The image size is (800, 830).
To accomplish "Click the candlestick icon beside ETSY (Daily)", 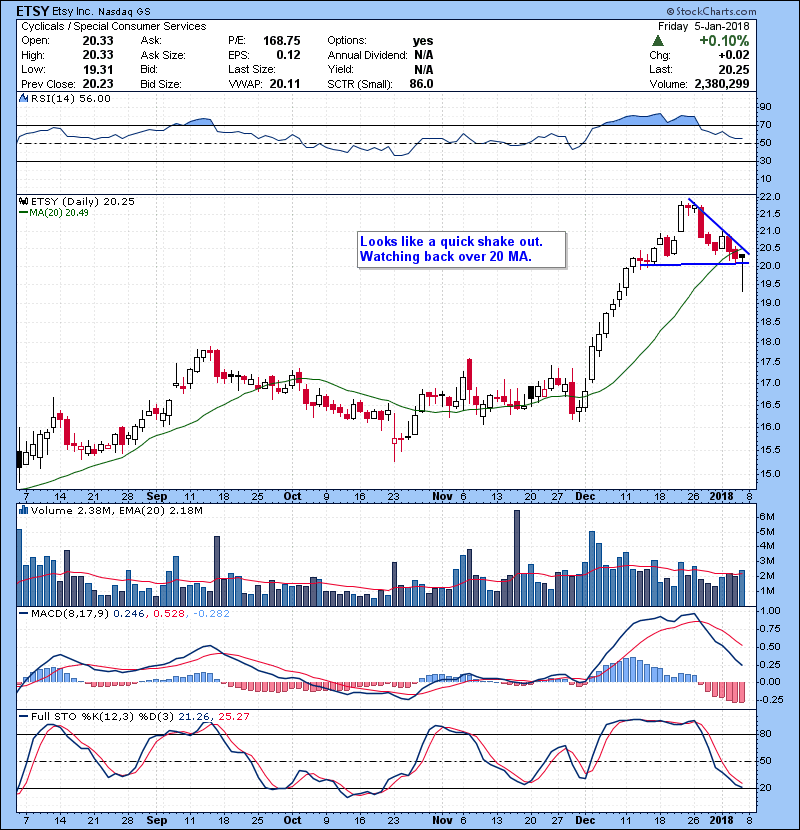I will pos(23,201).
